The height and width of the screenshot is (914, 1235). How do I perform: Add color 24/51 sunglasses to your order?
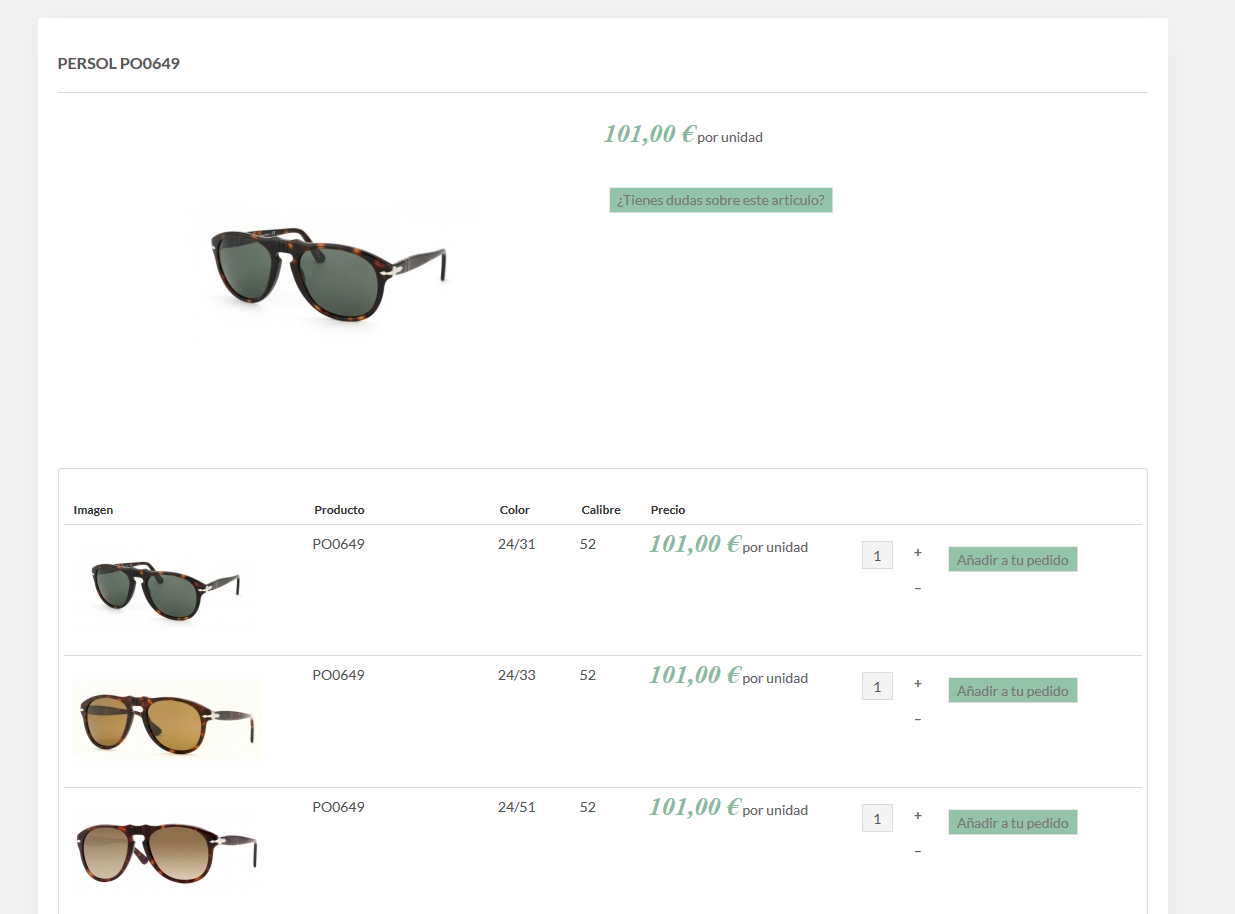1012,823
